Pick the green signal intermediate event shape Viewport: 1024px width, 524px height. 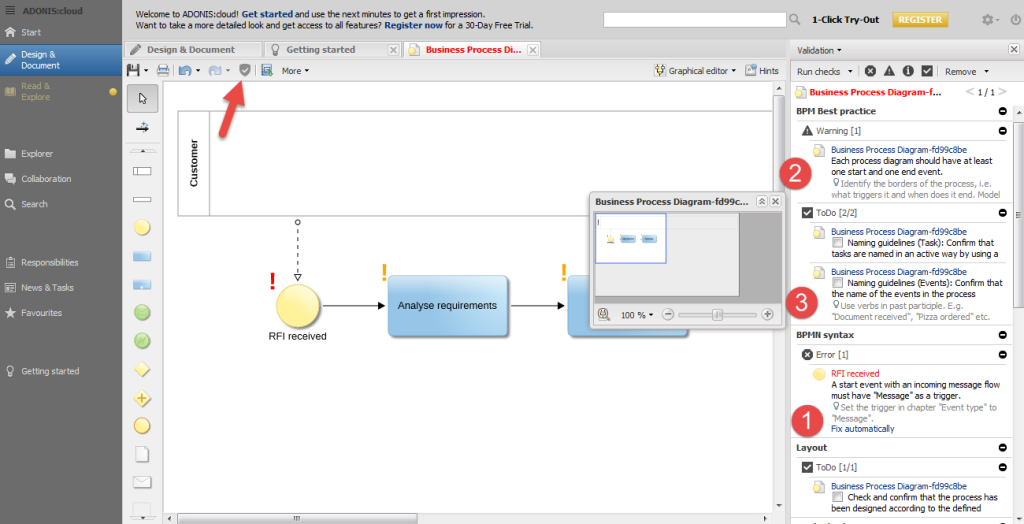click(x=142, y=340)
